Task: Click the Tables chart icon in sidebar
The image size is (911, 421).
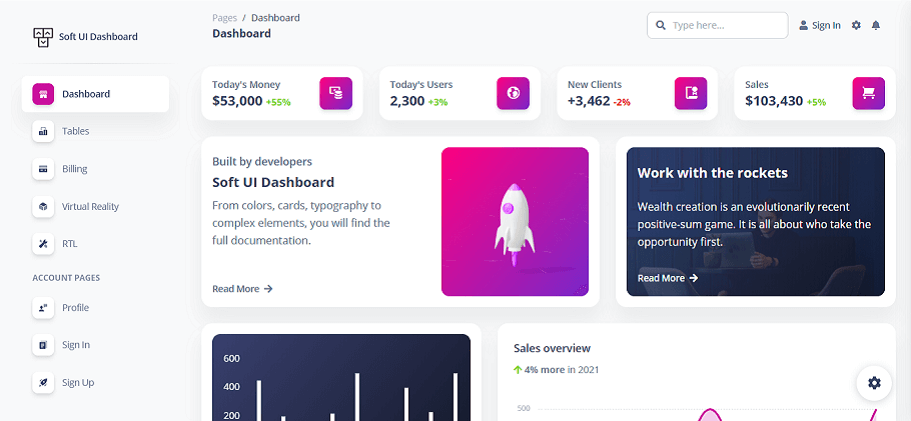Action: [43, 131]
